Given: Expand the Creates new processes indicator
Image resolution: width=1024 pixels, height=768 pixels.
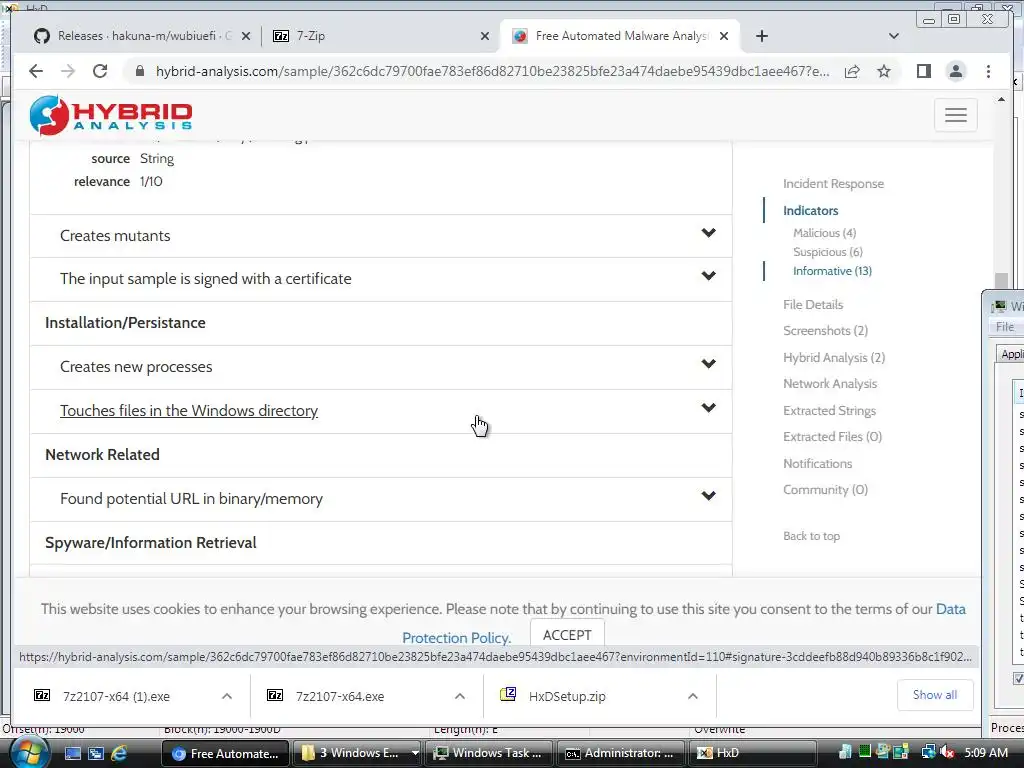Looking at the screenshot, I should [381, 367].
